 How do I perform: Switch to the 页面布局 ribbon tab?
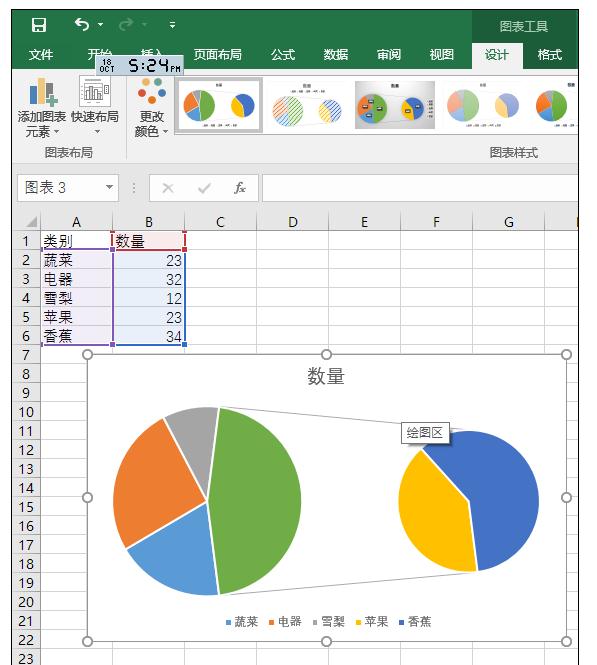tap(218, 55)
